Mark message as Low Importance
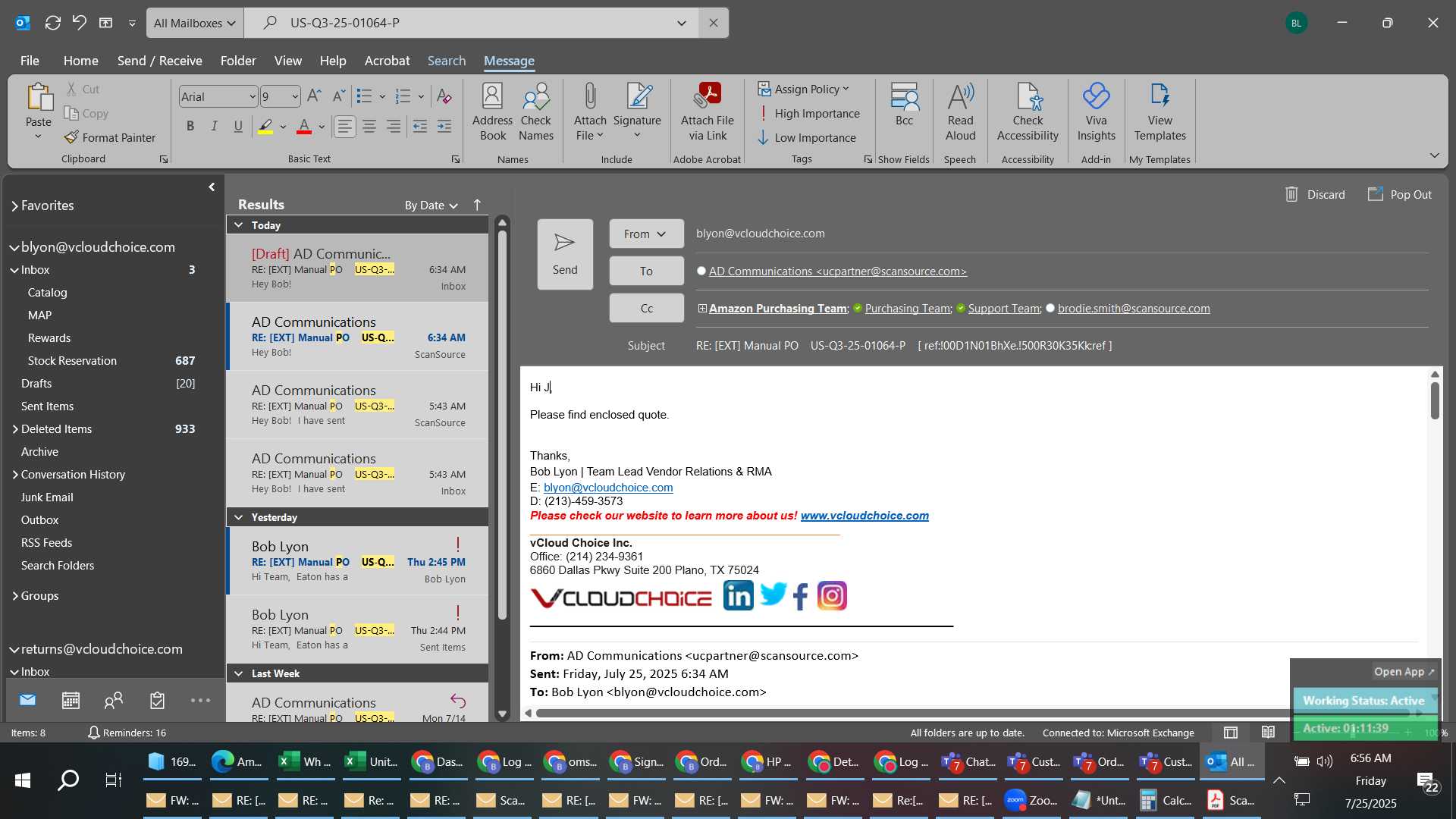Image resolution: width=1456 pixels, height=819 pixels. 807,137
